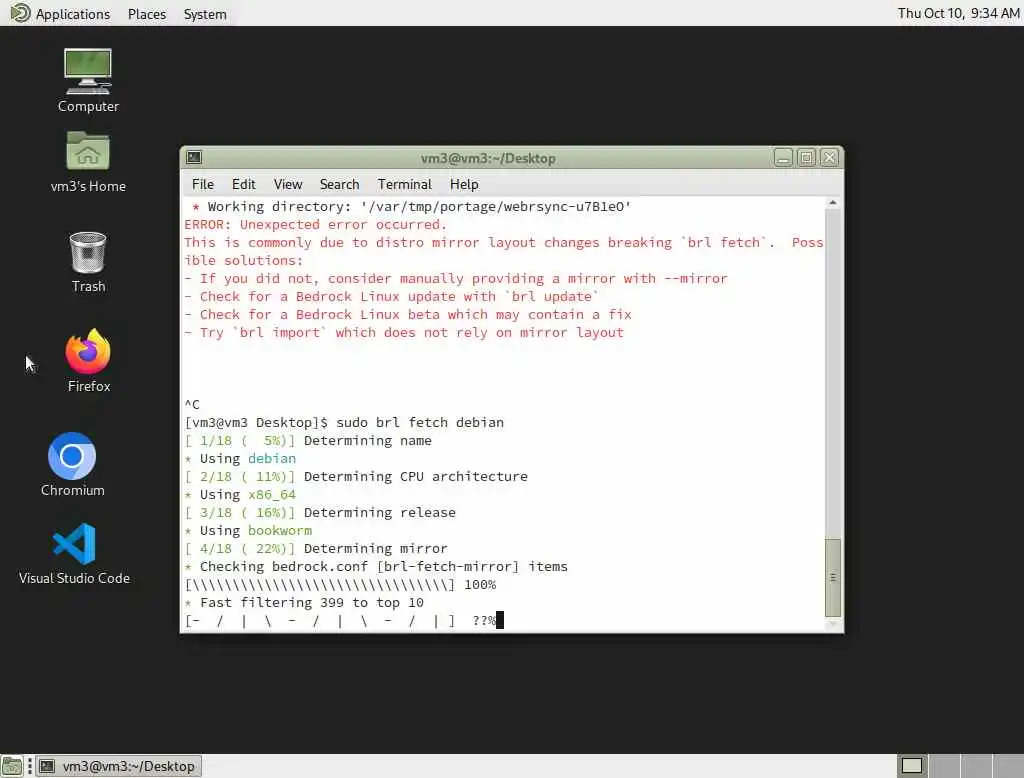Open the Places menu
Screen dimensions: 1024x778
pos(147,14)
